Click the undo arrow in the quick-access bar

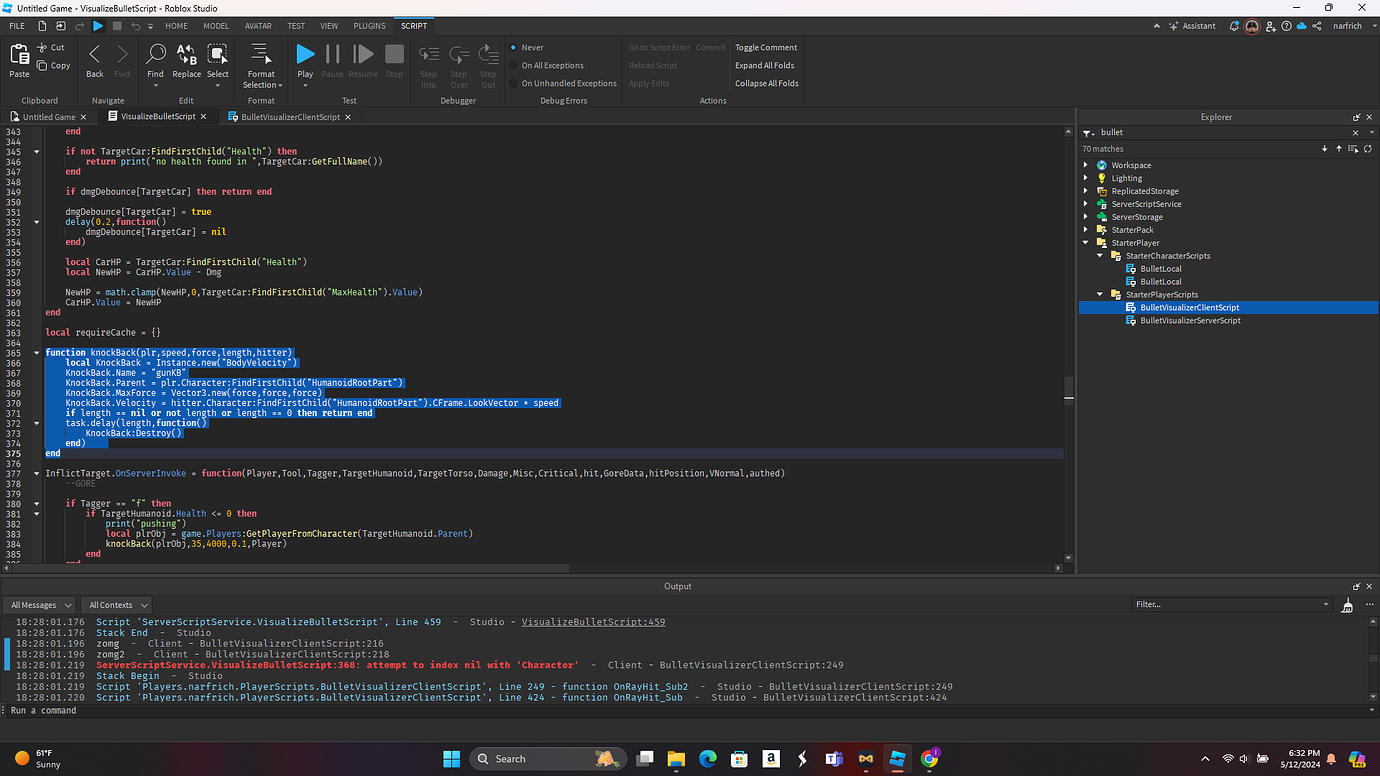pos(135,26)
